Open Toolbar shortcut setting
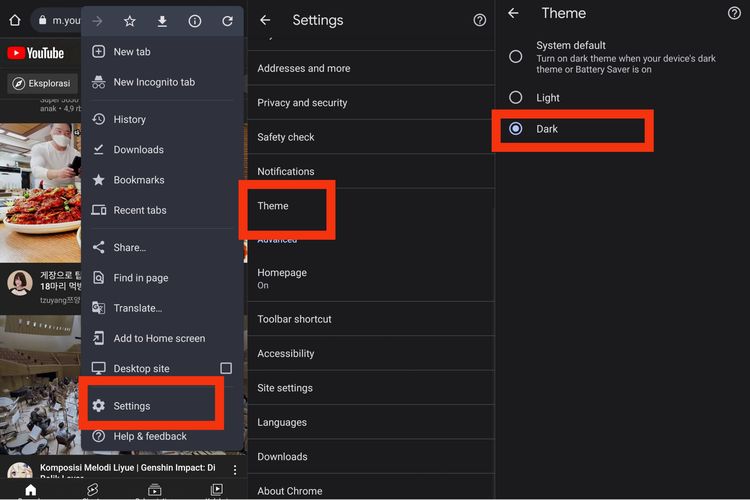This screenshot has height=500, width=750. [x=371, y=319]
